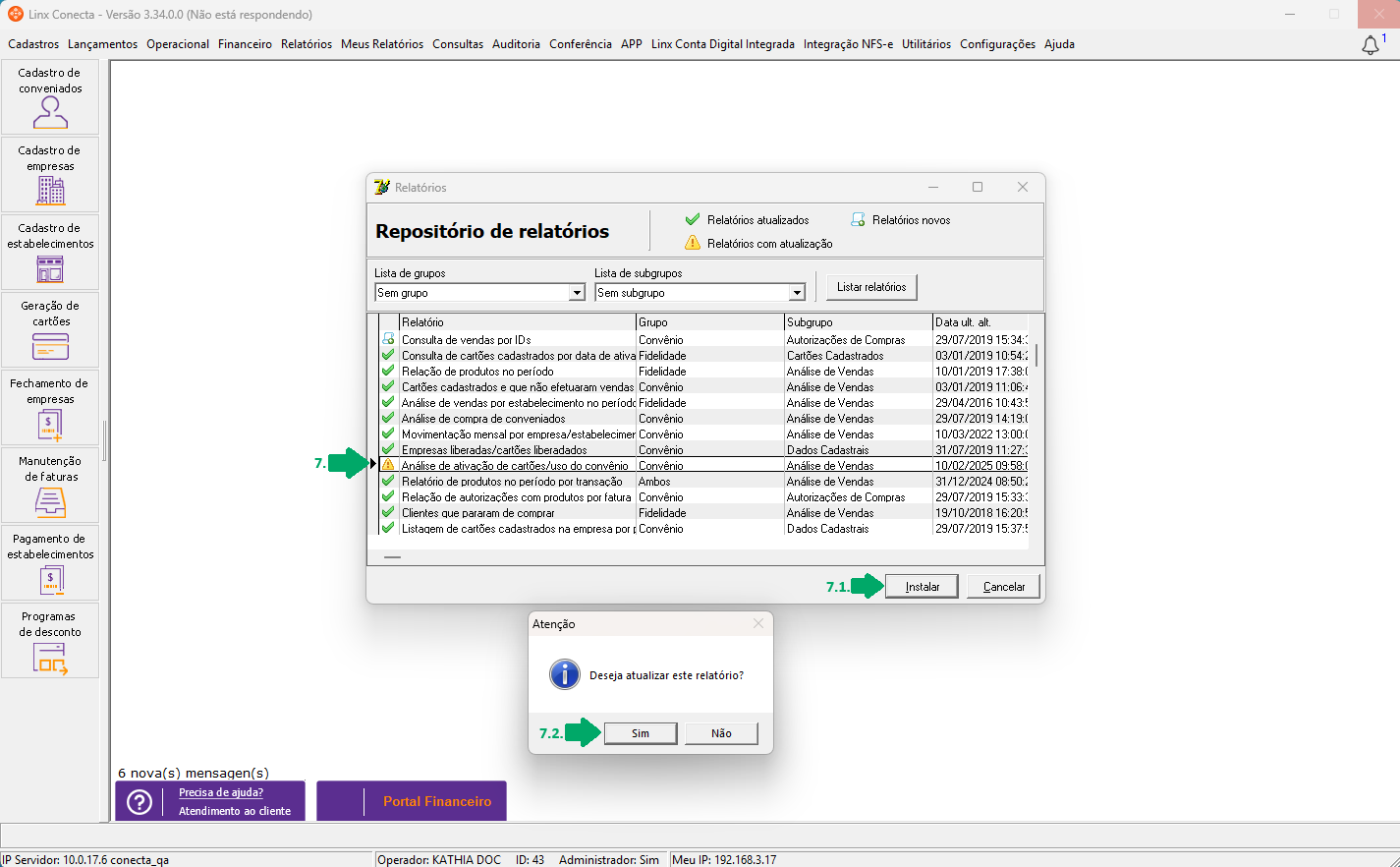Click checkmark icon on Listagem de cartões cadastrados row
This screenshot has width=1400, height=867.
[388, 528]
